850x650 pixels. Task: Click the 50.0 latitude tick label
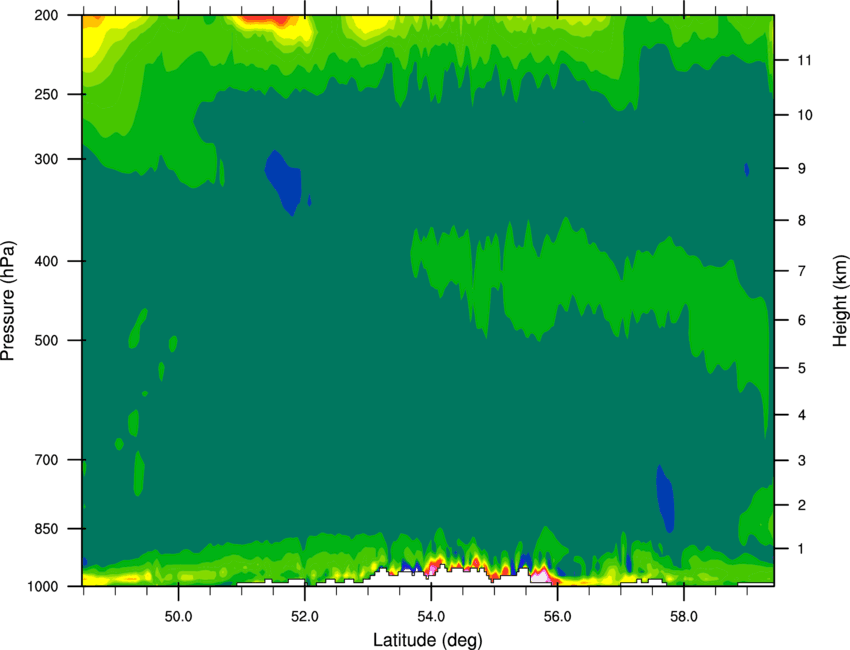[178, 617]
